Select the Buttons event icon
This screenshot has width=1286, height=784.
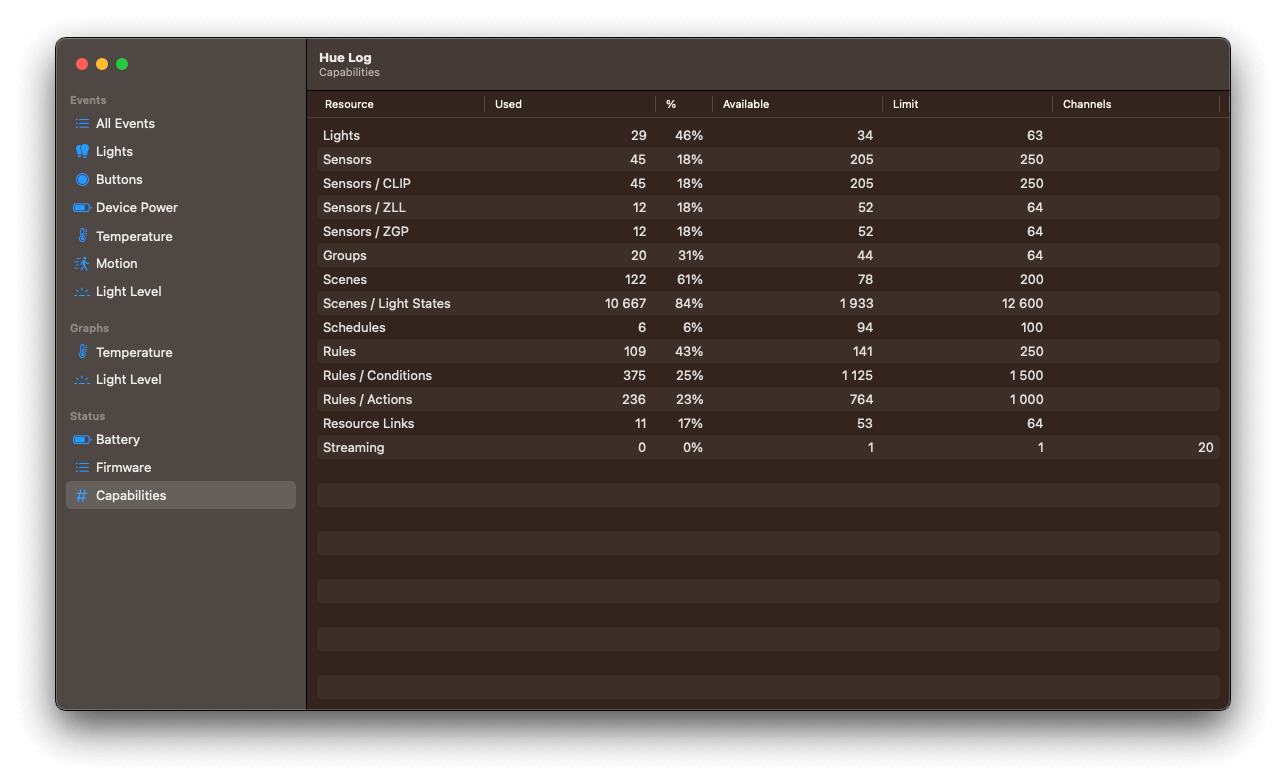pos(82,179)
